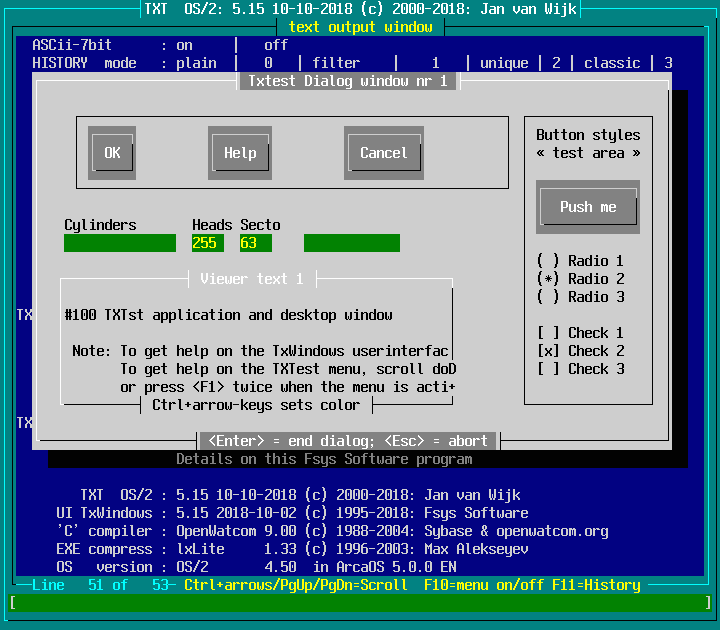Select the Sectors field showing 63
Image resolution: width=720 pixels, height=630 pixels.
pos(255,243)
